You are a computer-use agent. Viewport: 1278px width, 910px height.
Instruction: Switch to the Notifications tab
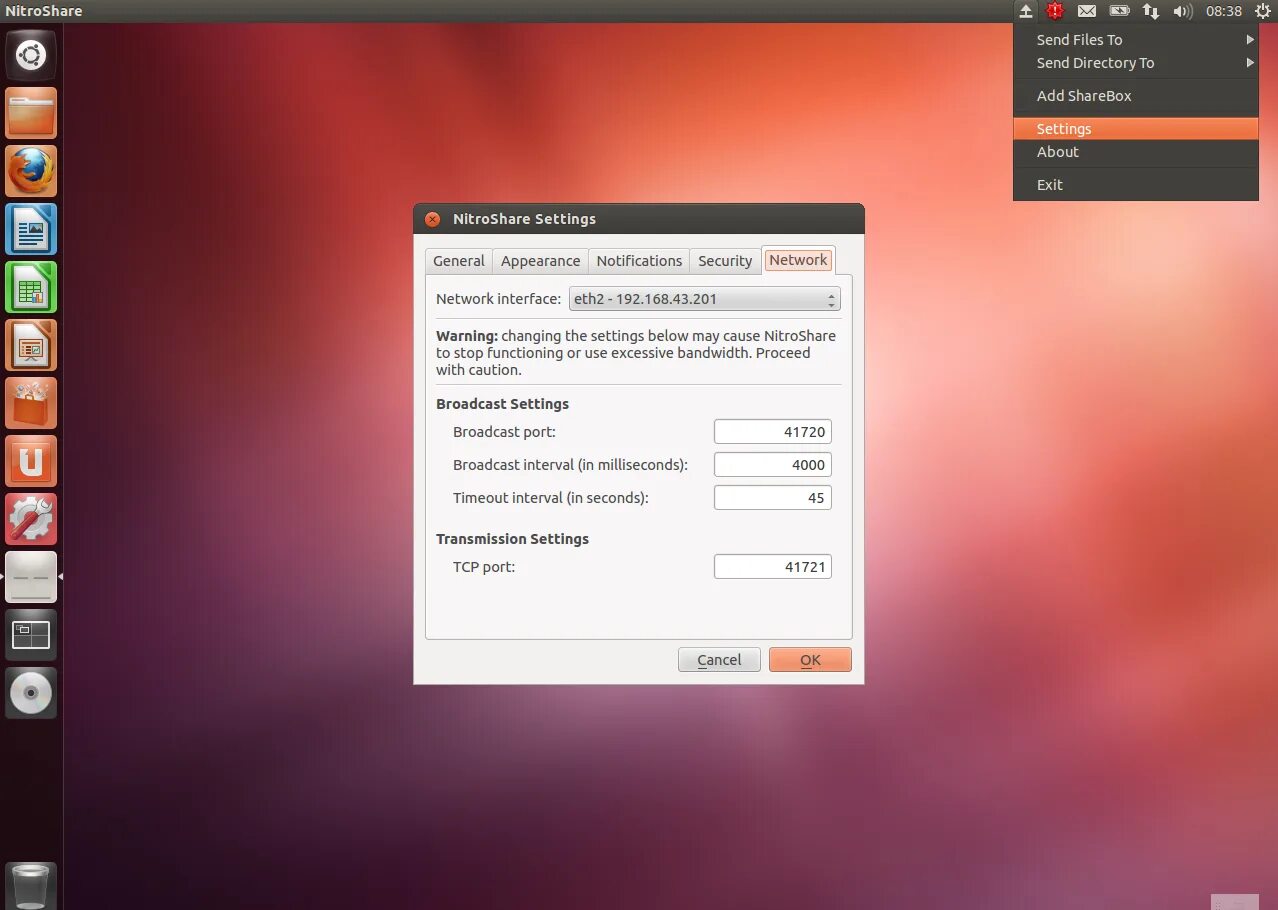click(x=639, y=261)
